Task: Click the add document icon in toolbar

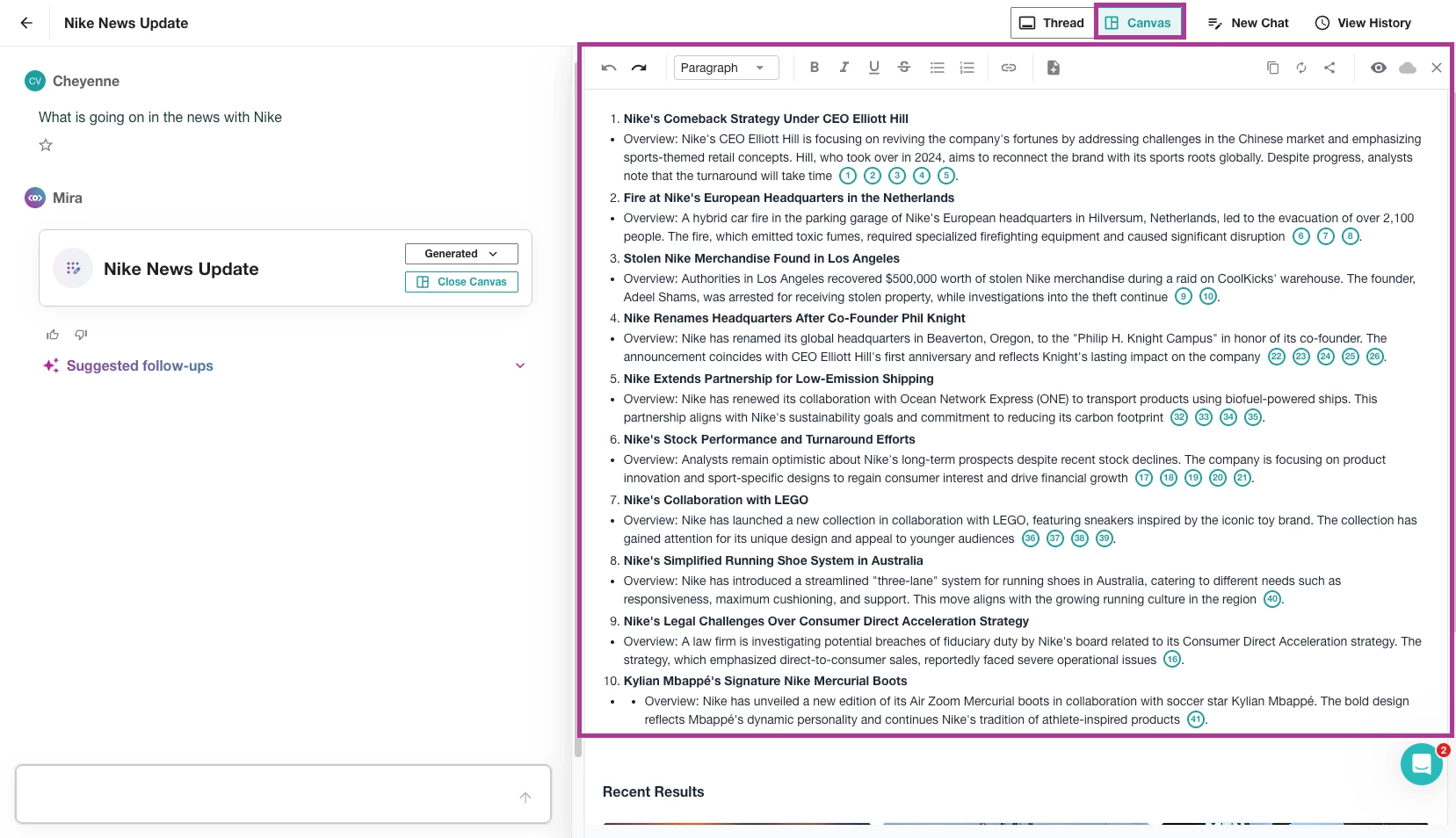Action: pos(1054,67)
